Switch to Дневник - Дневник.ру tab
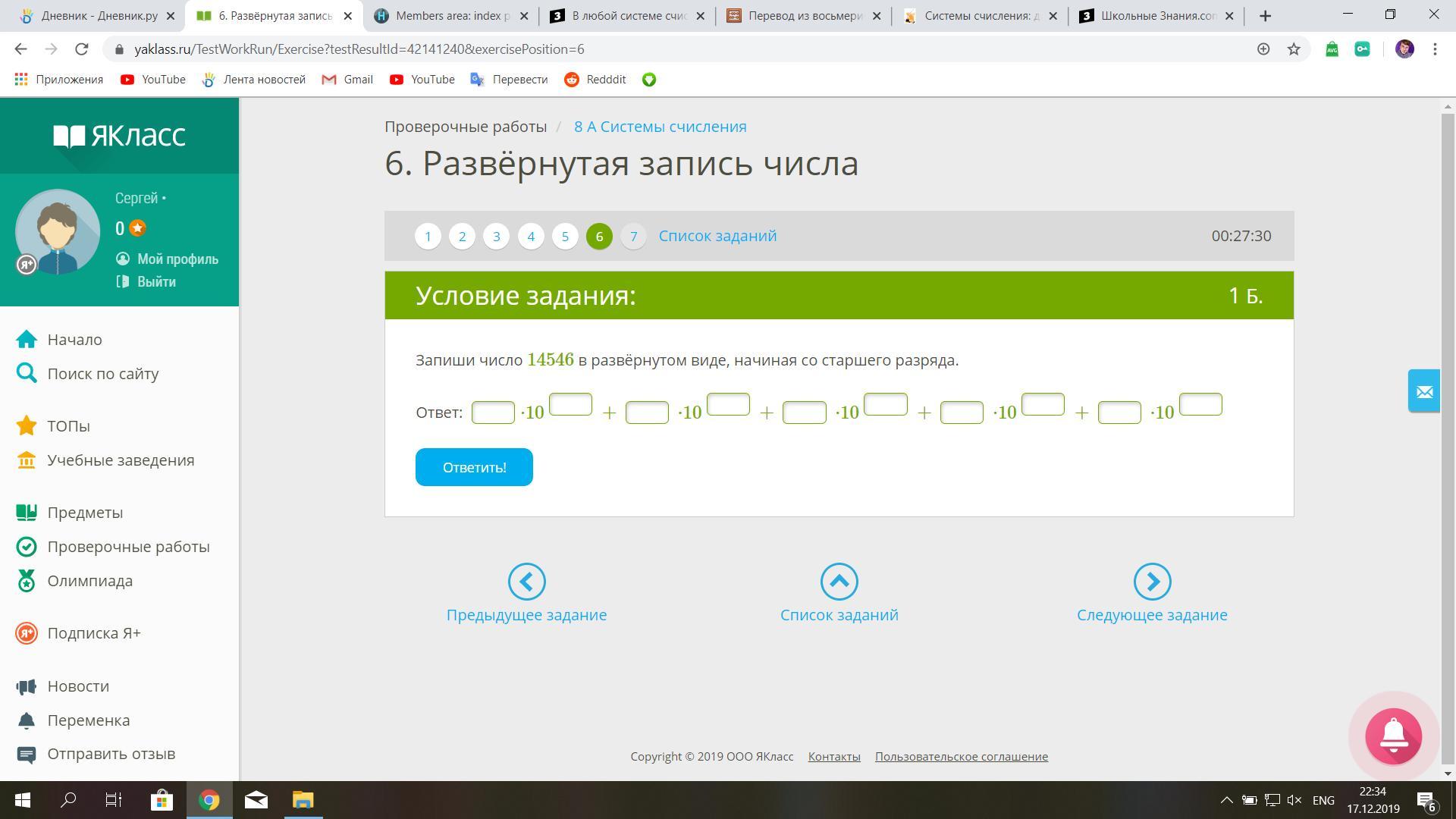The width and height of the screenshot is (1456, 819). [x=99, y=16]
